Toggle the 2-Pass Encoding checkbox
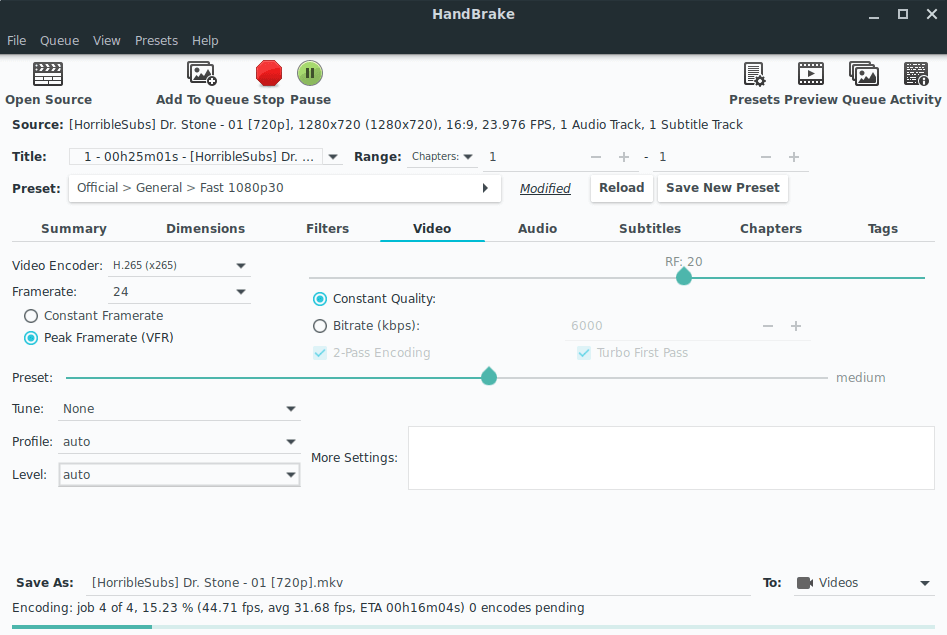947x635 pixels. tap(319, 353)
